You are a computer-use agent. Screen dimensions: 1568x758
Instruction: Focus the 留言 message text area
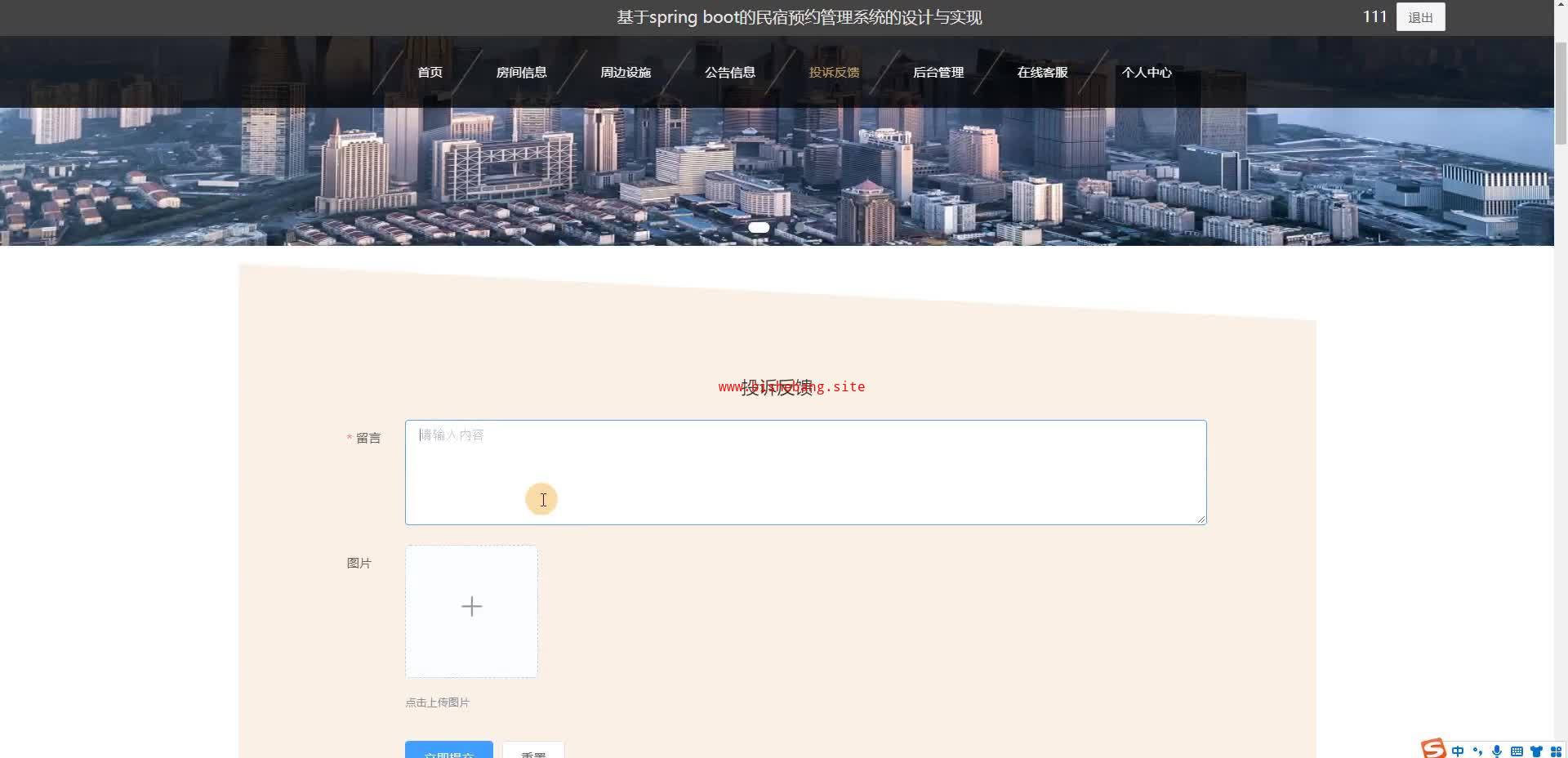pyautogui.click(x=805, y=472)
